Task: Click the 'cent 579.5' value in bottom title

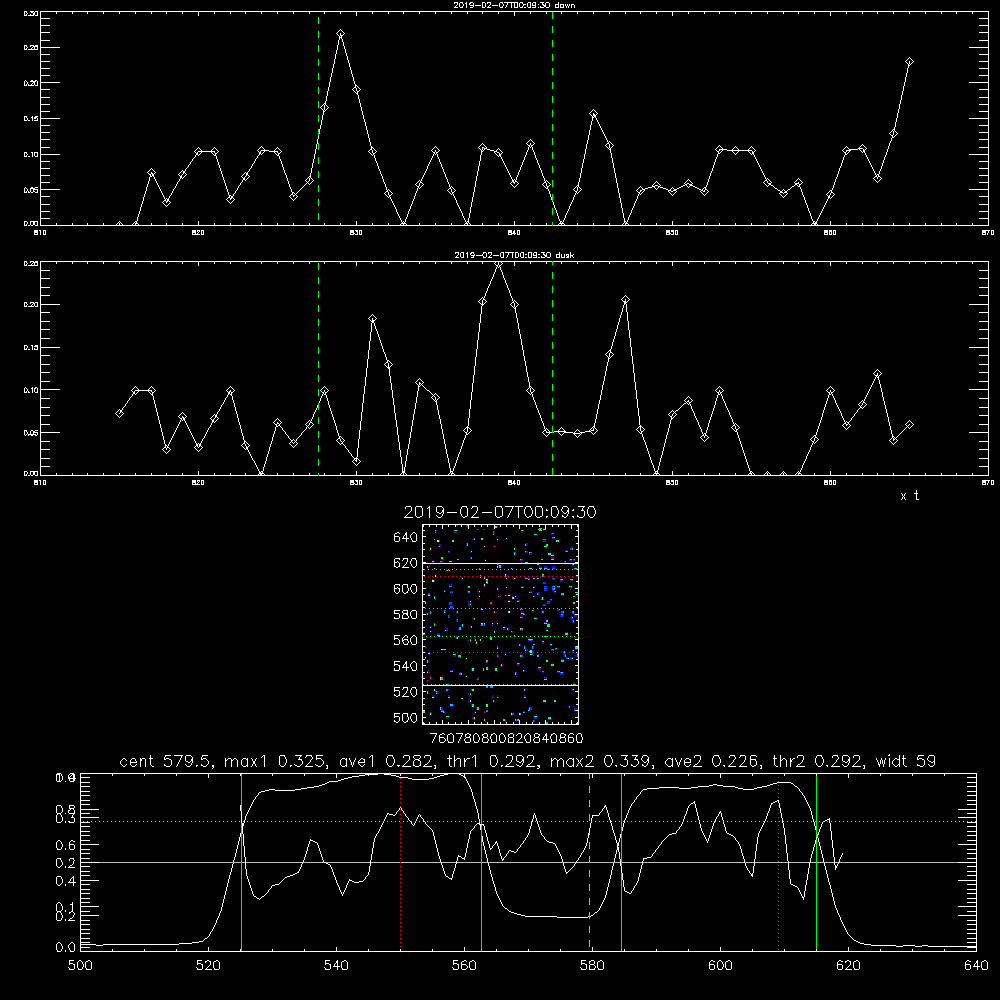Action: 166,761
